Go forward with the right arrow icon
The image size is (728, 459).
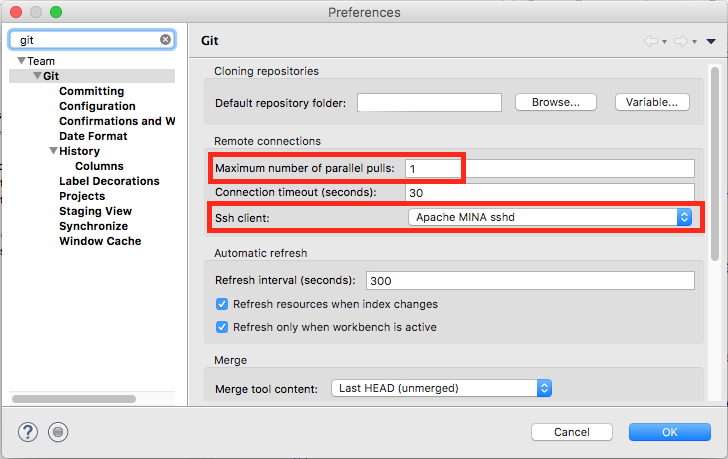(681, 41)
